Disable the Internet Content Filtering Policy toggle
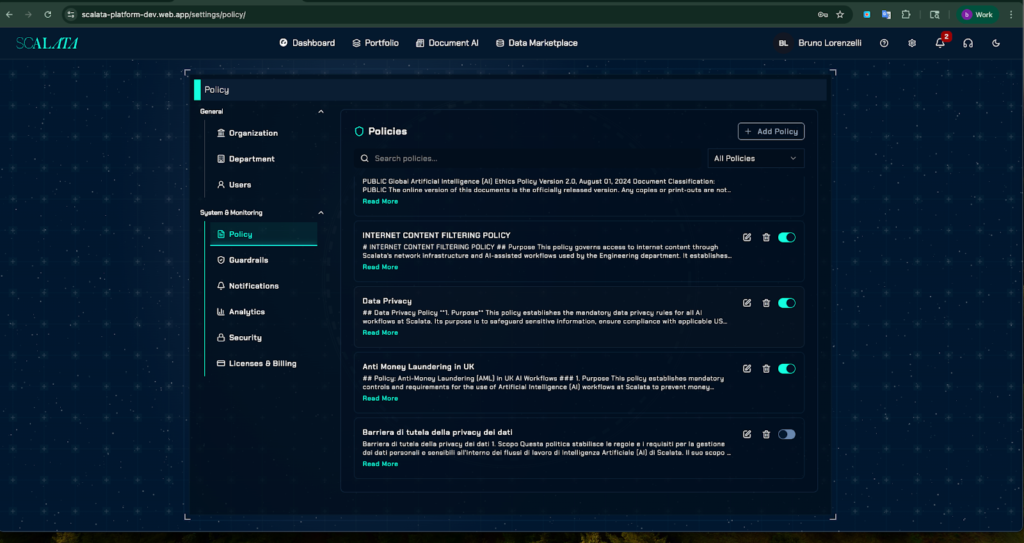 coord(787,237)
